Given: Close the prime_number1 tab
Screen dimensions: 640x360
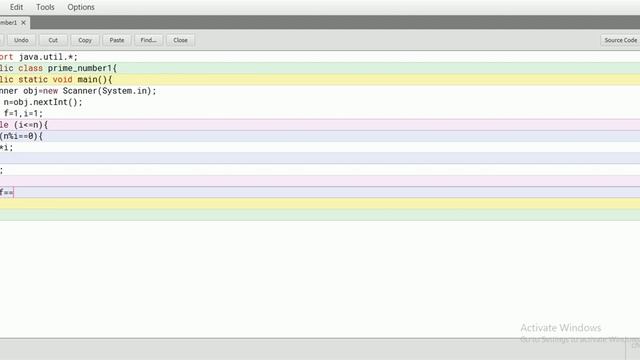Looking at the screenshot, I should click(x=23, y=22).
